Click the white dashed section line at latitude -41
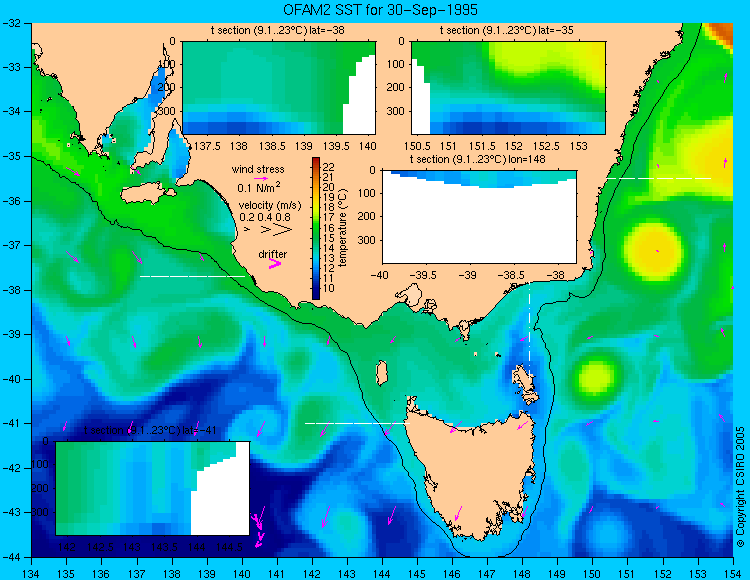 pos(357,423)
